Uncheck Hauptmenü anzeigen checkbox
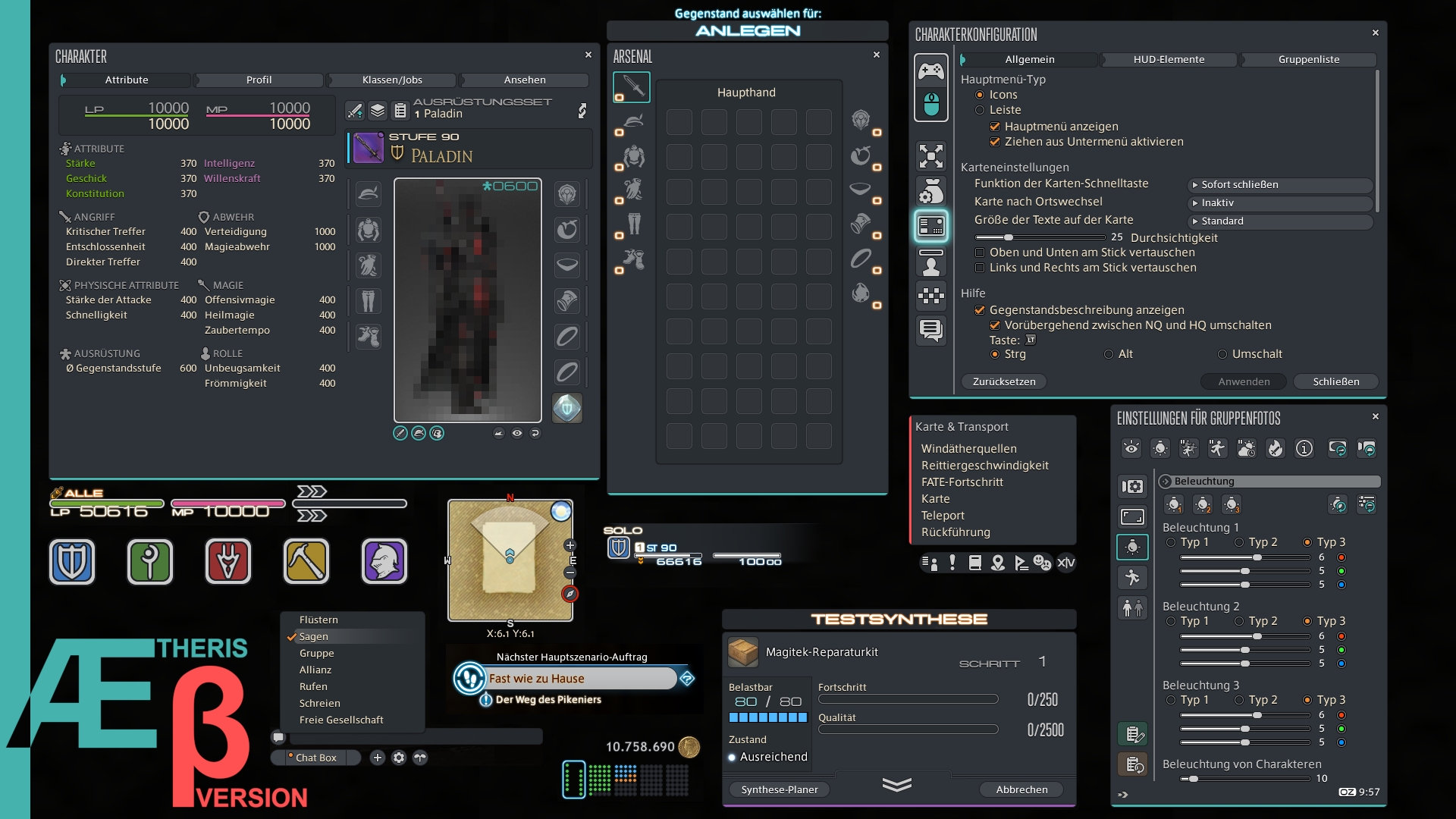Viewport: 1456px width, 819px height. tap(995, 127)
